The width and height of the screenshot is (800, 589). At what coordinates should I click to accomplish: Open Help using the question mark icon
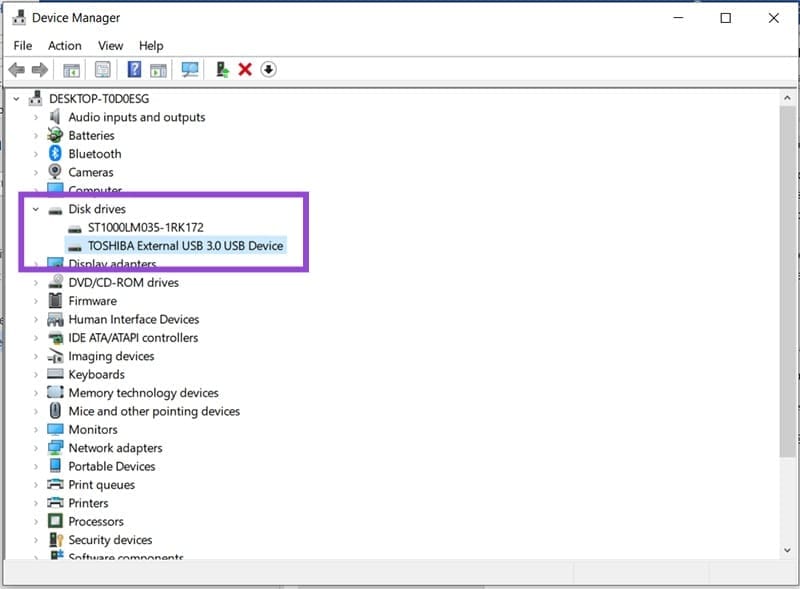point(135,69)
